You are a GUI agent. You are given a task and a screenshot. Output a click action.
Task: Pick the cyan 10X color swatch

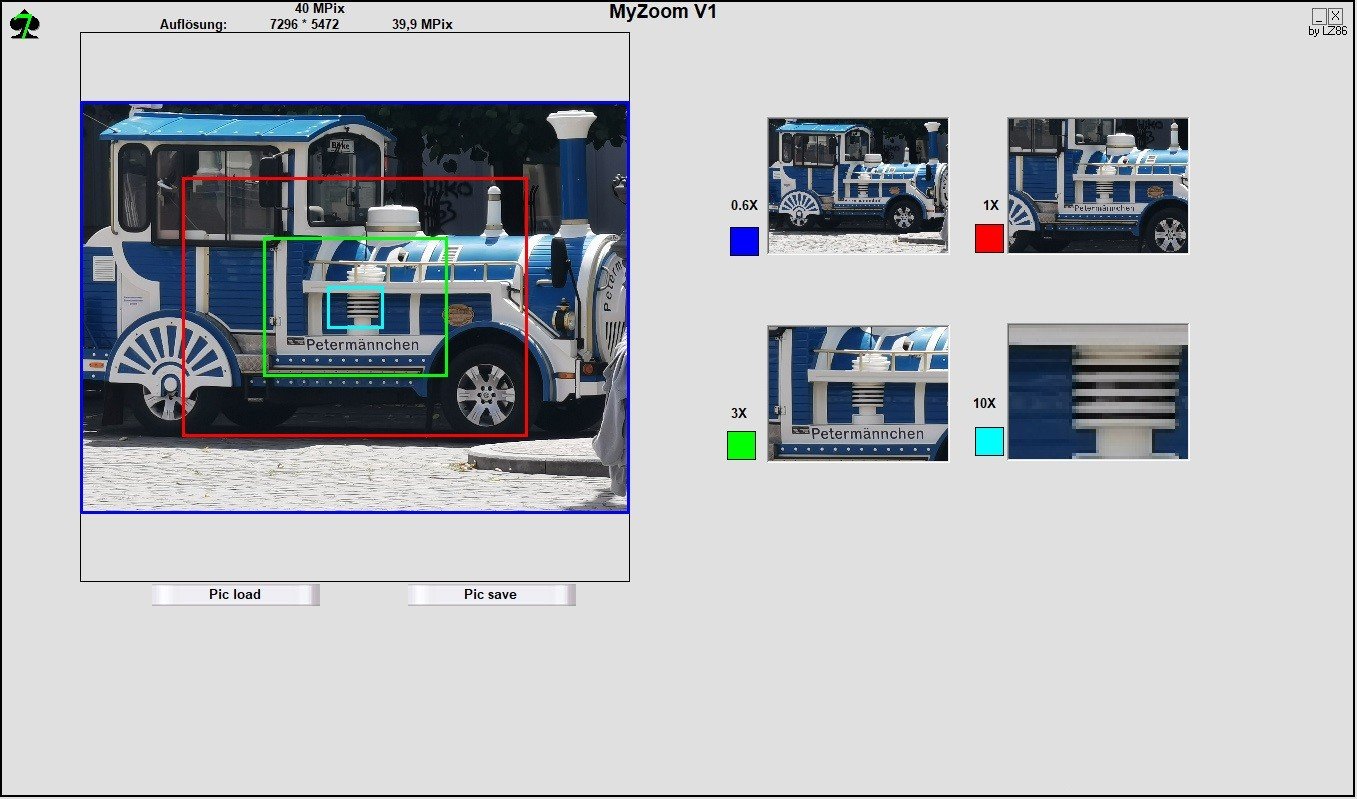989,441
